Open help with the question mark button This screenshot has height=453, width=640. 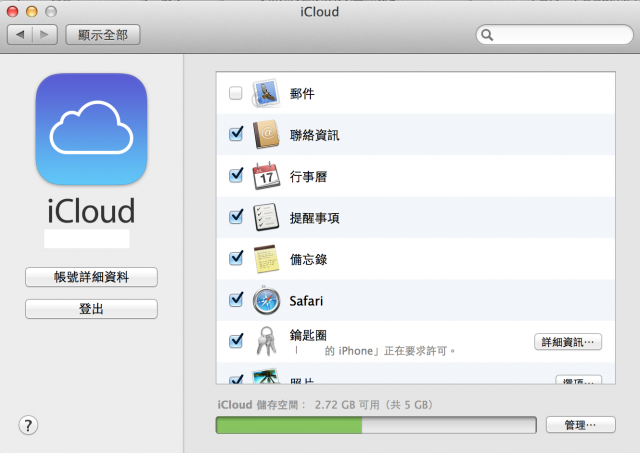[28, 425]
